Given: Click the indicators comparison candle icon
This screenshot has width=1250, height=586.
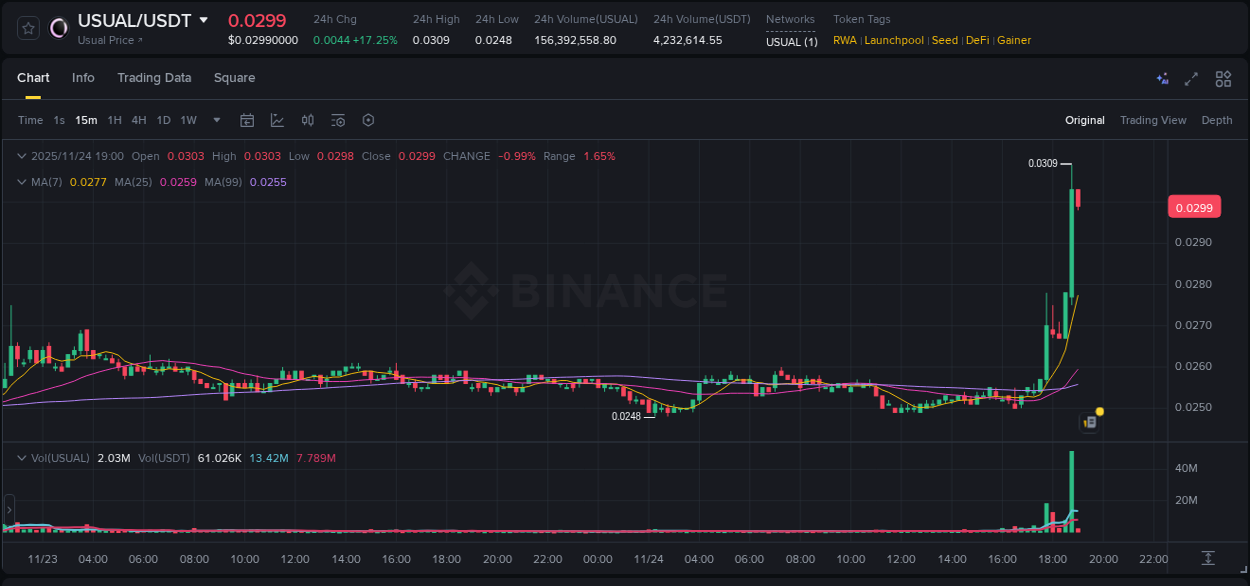Looking at the screenshot, I should (307, 120).
